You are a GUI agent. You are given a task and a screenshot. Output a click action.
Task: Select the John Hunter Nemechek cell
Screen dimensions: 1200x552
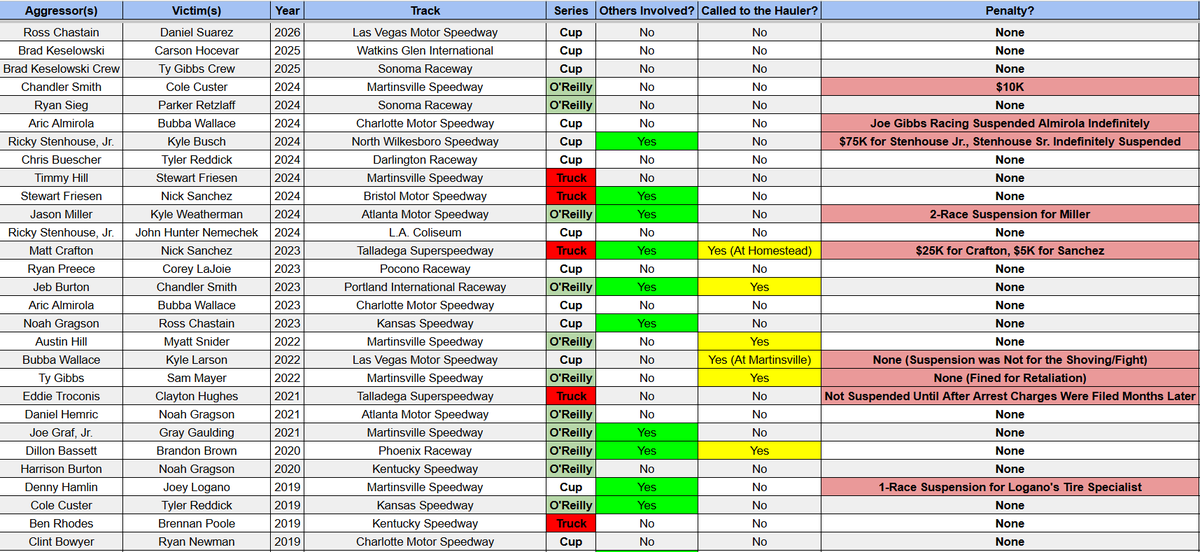click(x=196, y=232)
